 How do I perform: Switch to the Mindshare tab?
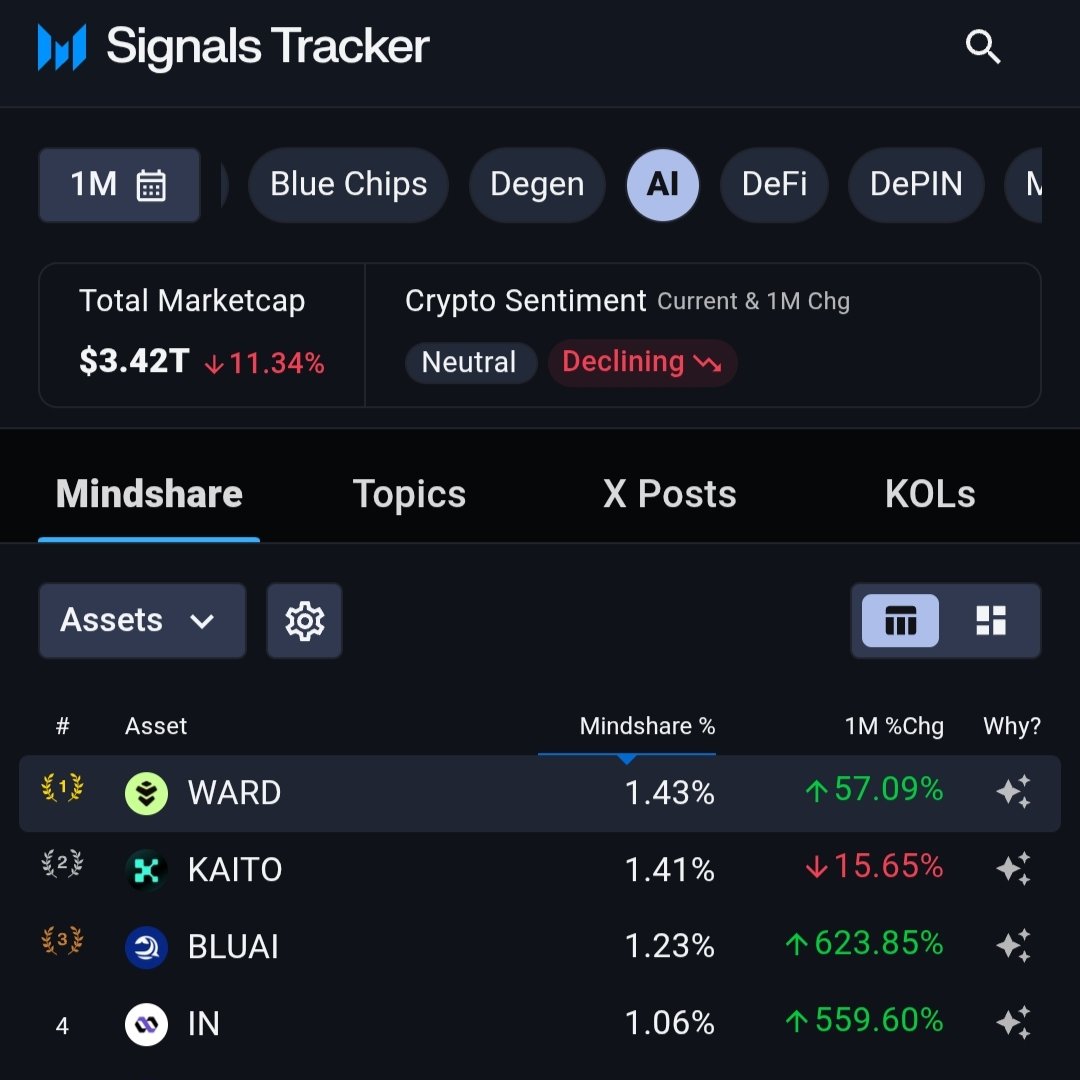pos(149,494)
